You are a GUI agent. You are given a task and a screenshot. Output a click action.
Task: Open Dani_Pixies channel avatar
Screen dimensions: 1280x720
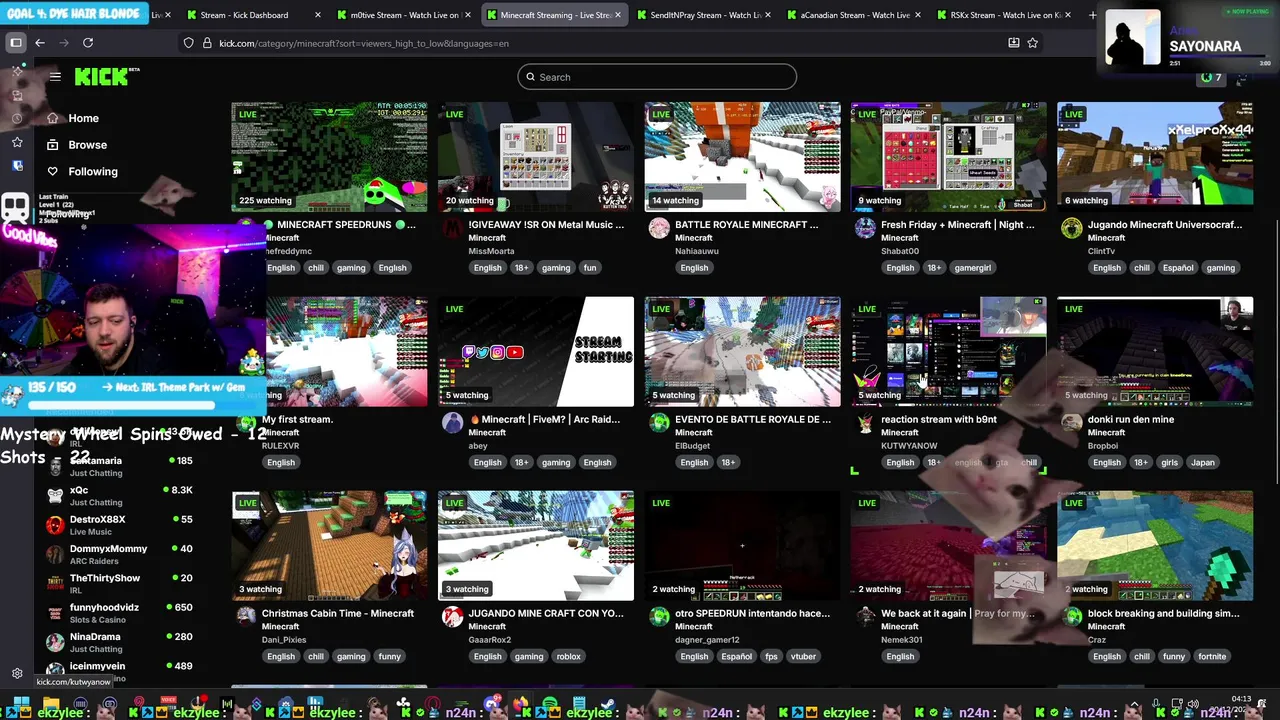tap(246, 617)
